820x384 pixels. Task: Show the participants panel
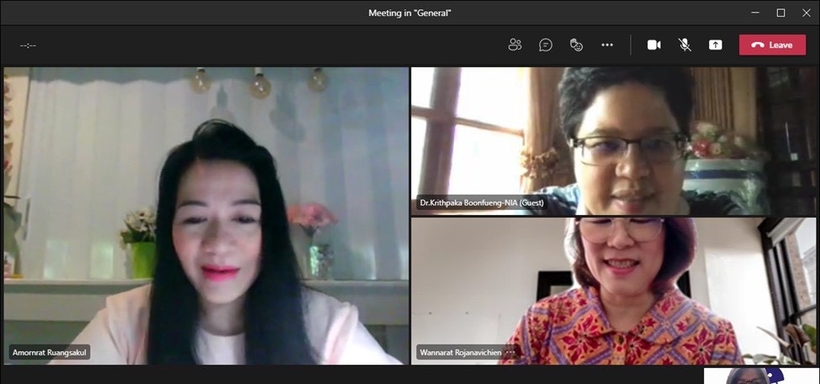point(515,45)
